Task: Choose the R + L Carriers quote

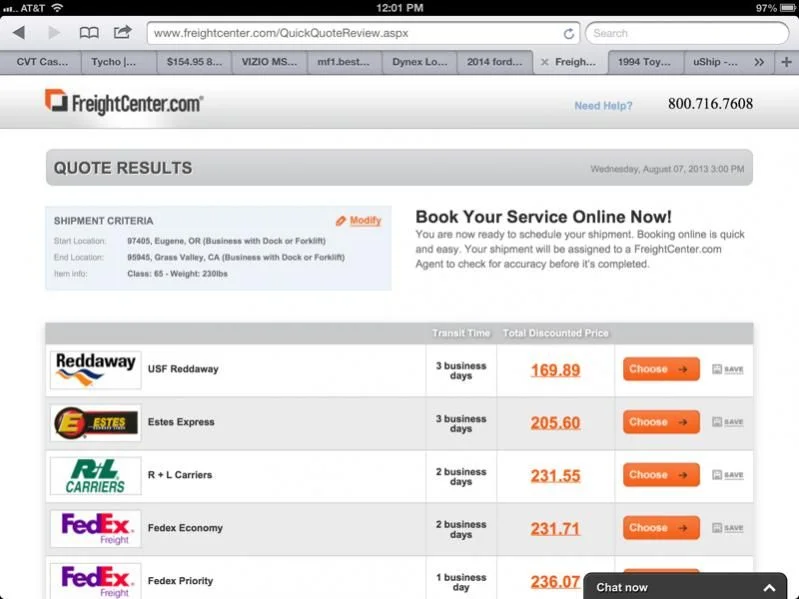Action: (661, 475)
